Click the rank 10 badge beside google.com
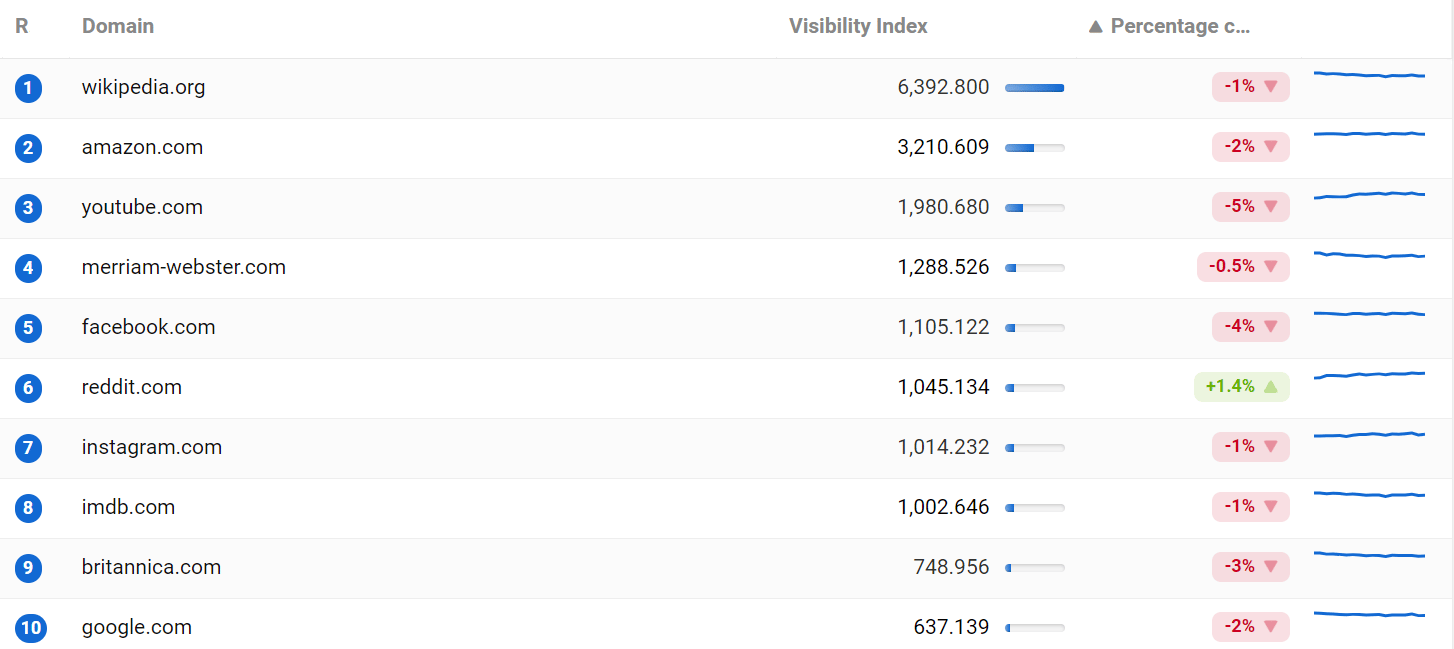This screenshot has width=1454, height=649. tap(31, 628)
